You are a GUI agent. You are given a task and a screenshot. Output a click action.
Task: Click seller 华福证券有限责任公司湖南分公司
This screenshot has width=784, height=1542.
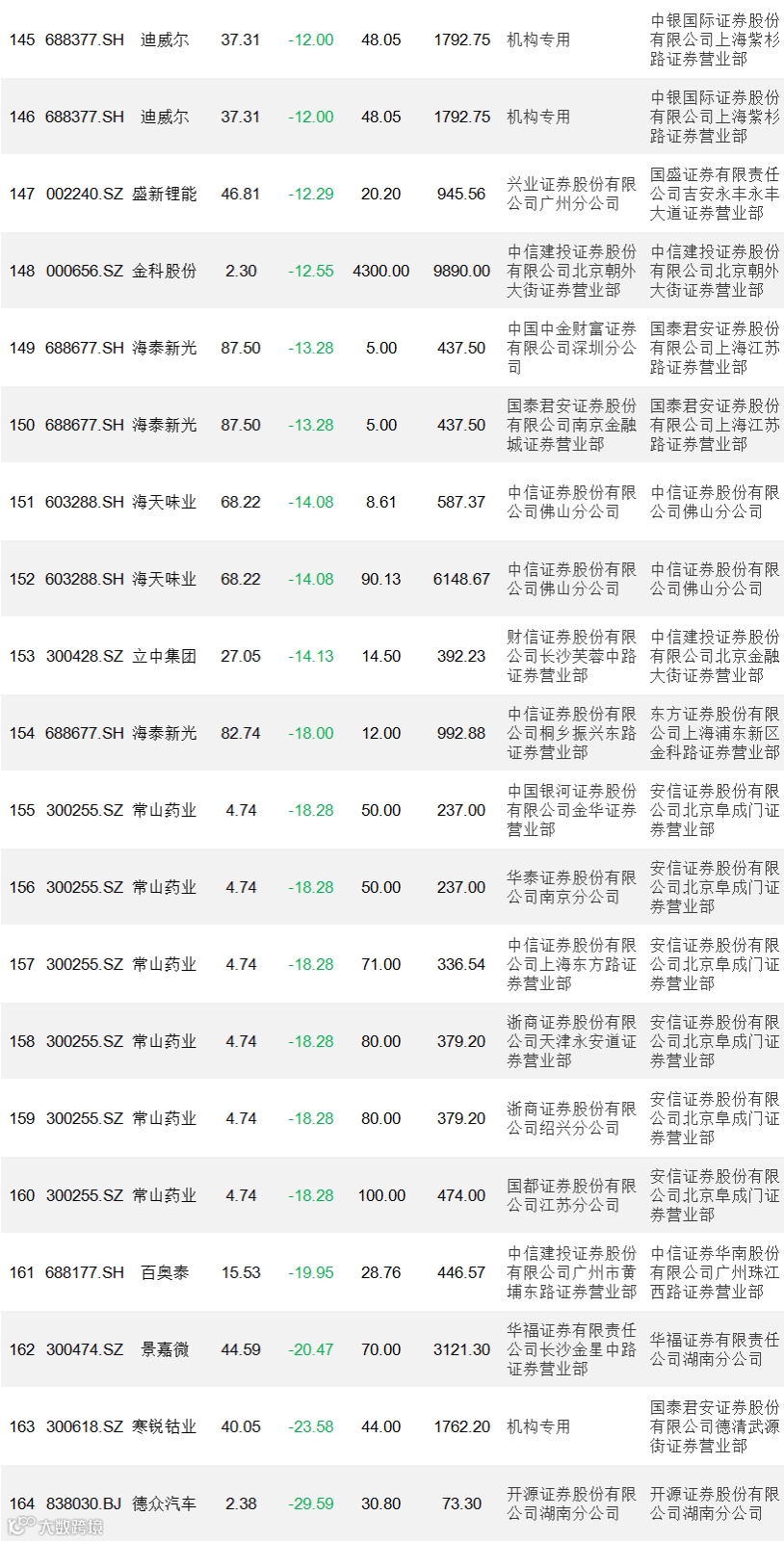click(715, 1349)
